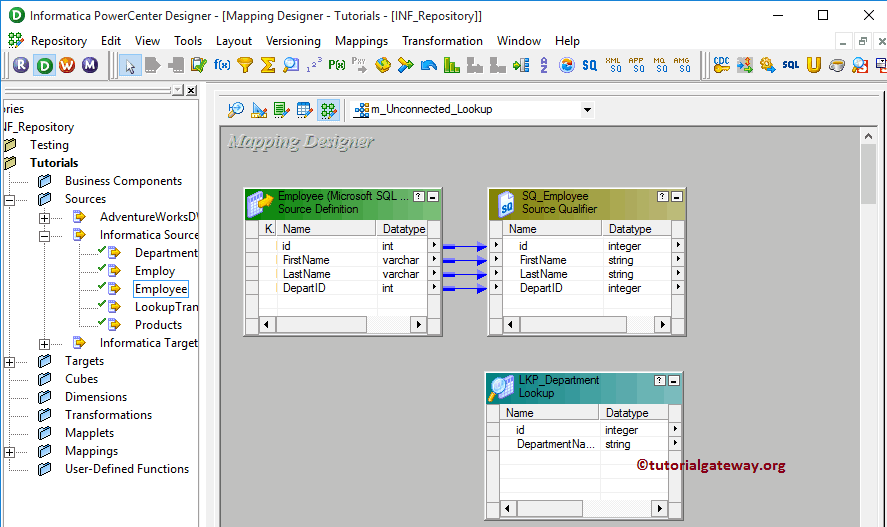This screenshot has width=887, height=527.
Task: Click the XML SQ toolbar icon
Action: point(613,65)
